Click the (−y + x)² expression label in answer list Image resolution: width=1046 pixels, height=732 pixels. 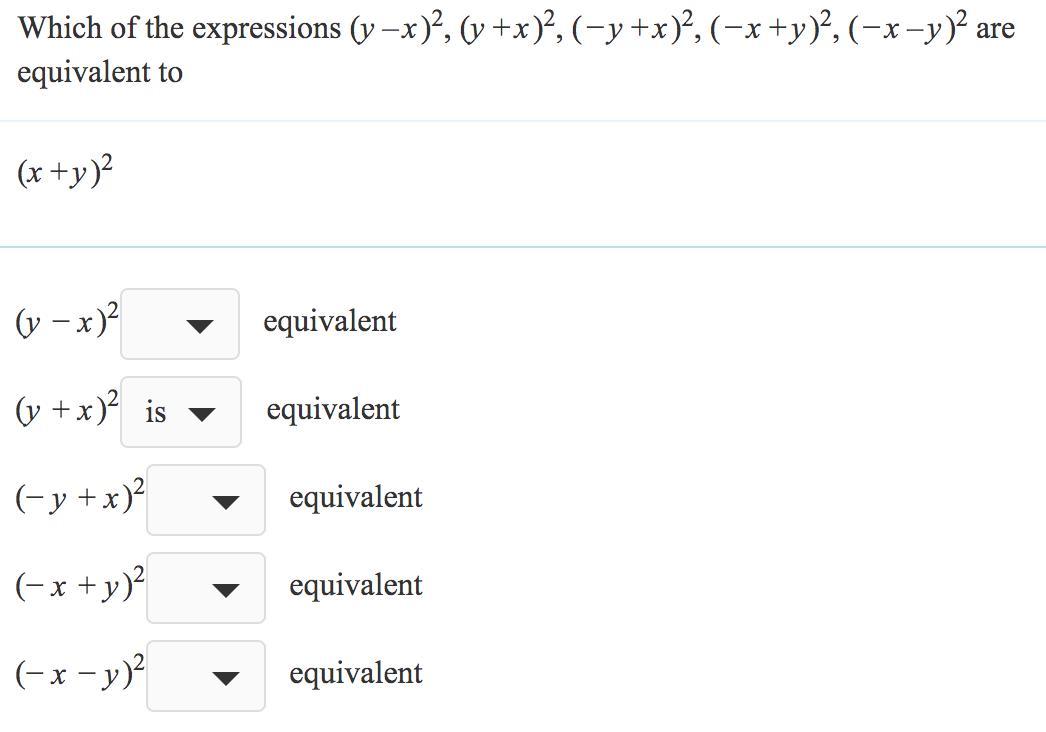[x=80, y=498]
